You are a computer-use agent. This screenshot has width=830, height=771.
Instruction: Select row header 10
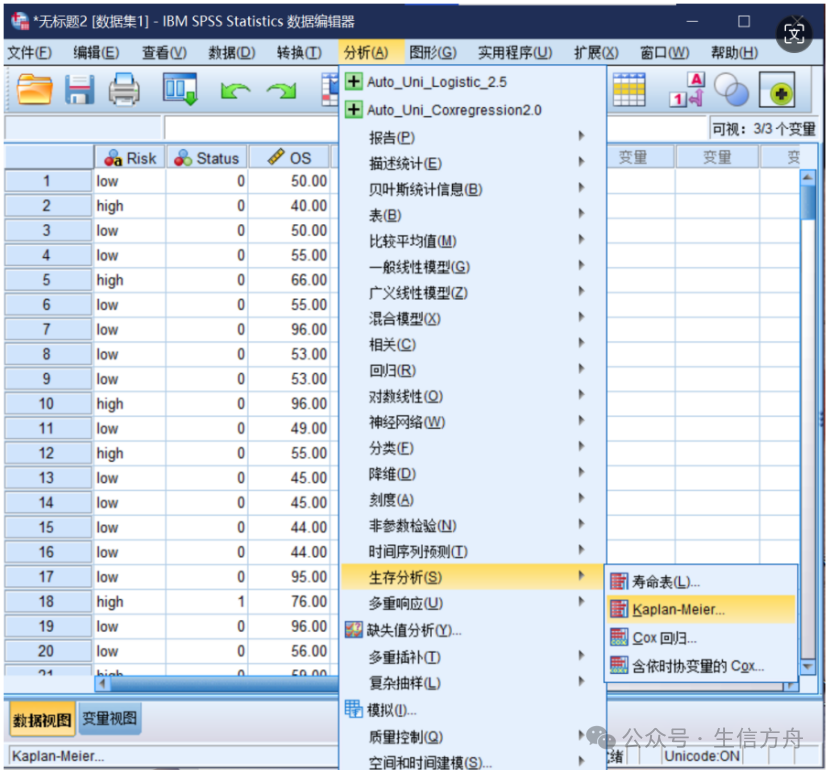(47, 403)
